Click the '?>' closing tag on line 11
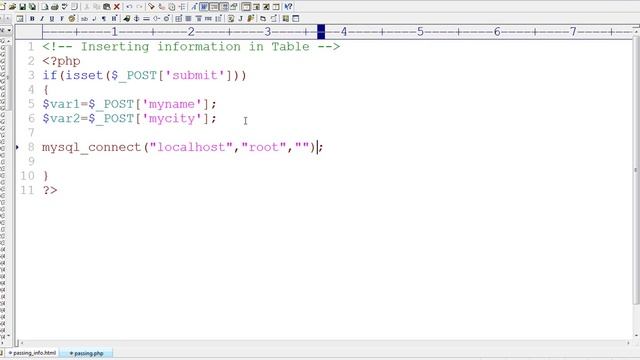Viewport: 640px width, 360px height. tap(50, 190)
